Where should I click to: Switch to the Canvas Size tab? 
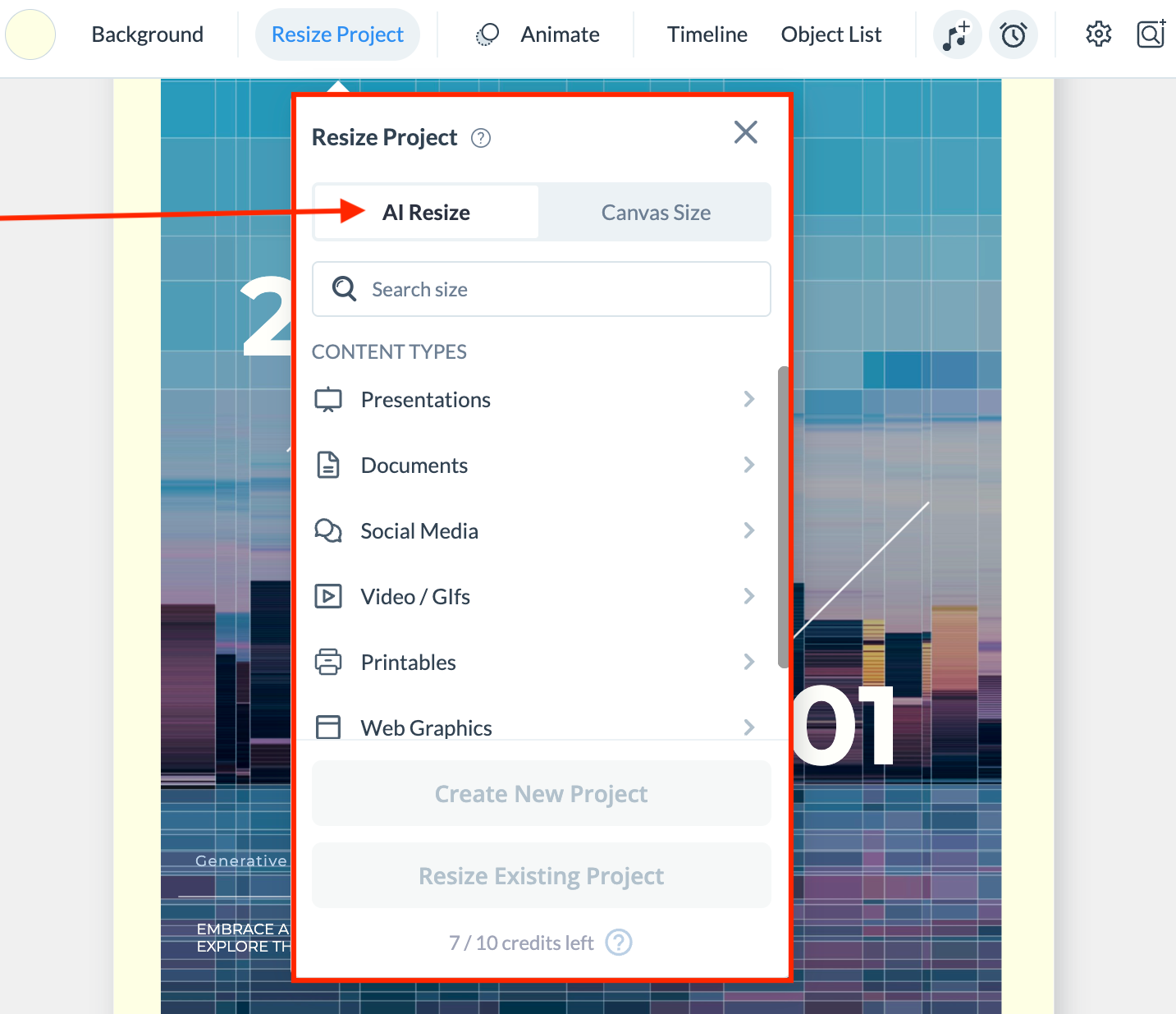(x=656, y=212)
